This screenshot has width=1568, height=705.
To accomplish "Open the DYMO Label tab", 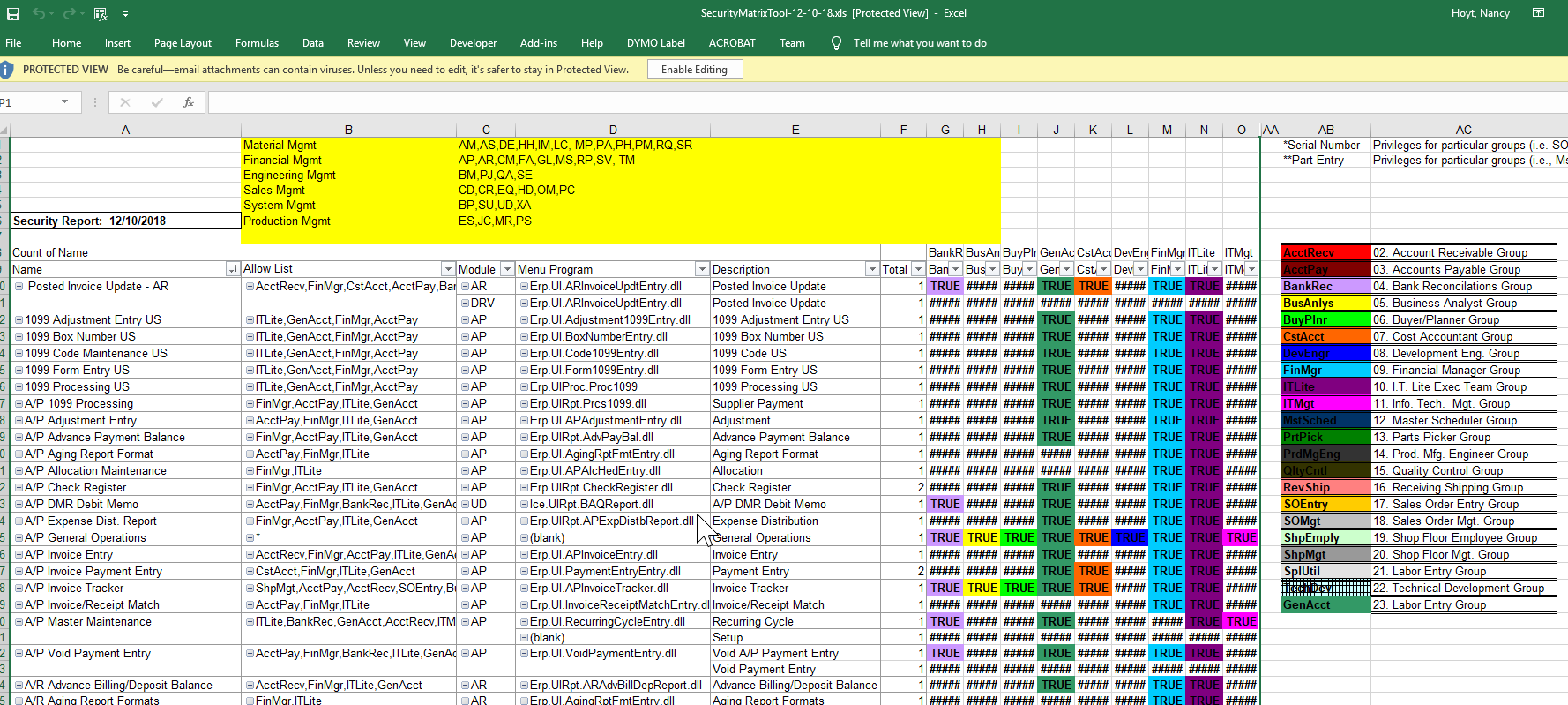I will (656, 42).
